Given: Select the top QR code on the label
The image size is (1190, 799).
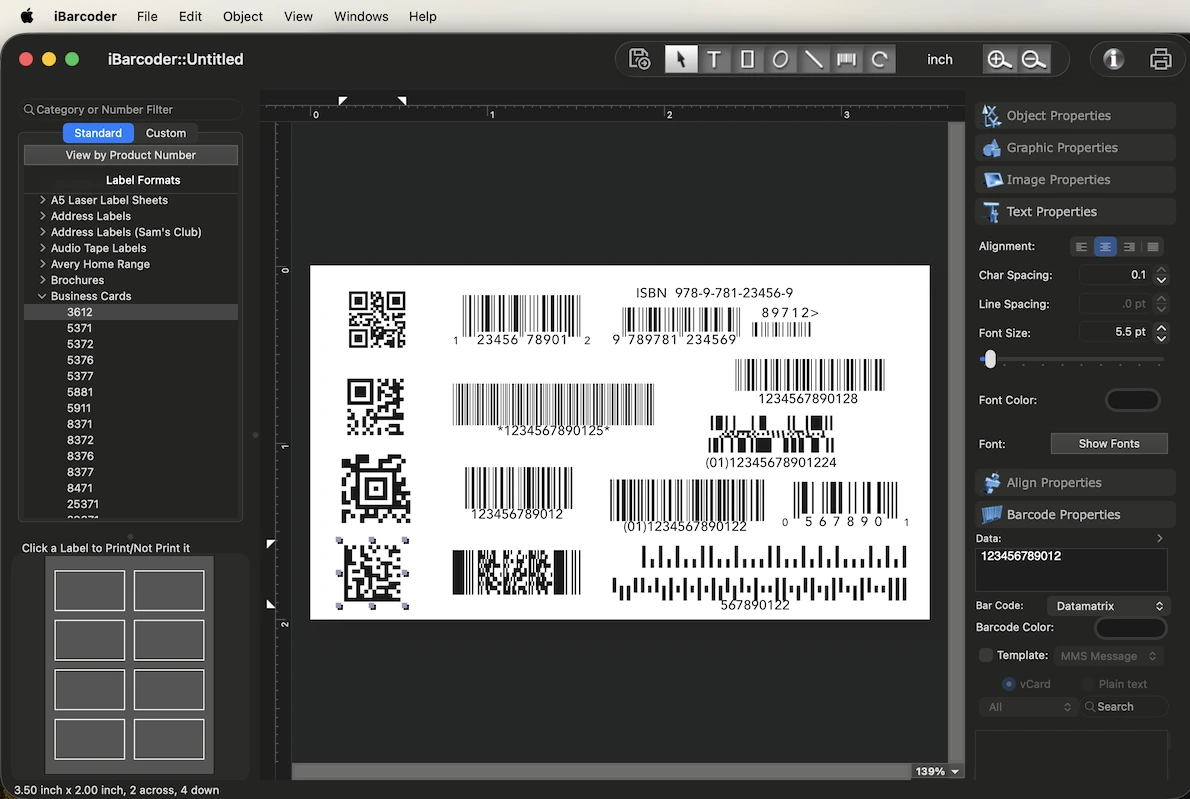Looking at the screenshot, I should point(376,319).
